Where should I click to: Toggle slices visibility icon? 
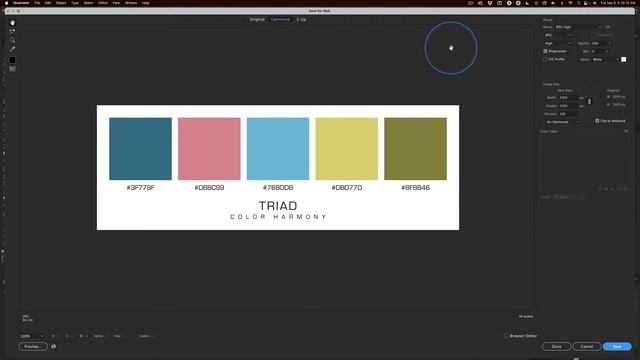12,69
